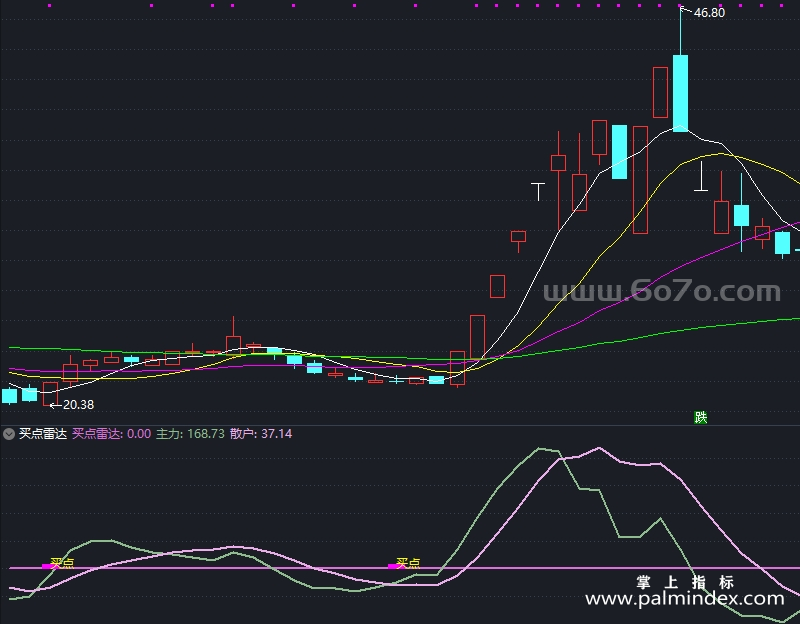The width and height of the screenshot is (800, 624).
Task: Click the 买点雷达 indicator name label
Action: tap(43, 434)
